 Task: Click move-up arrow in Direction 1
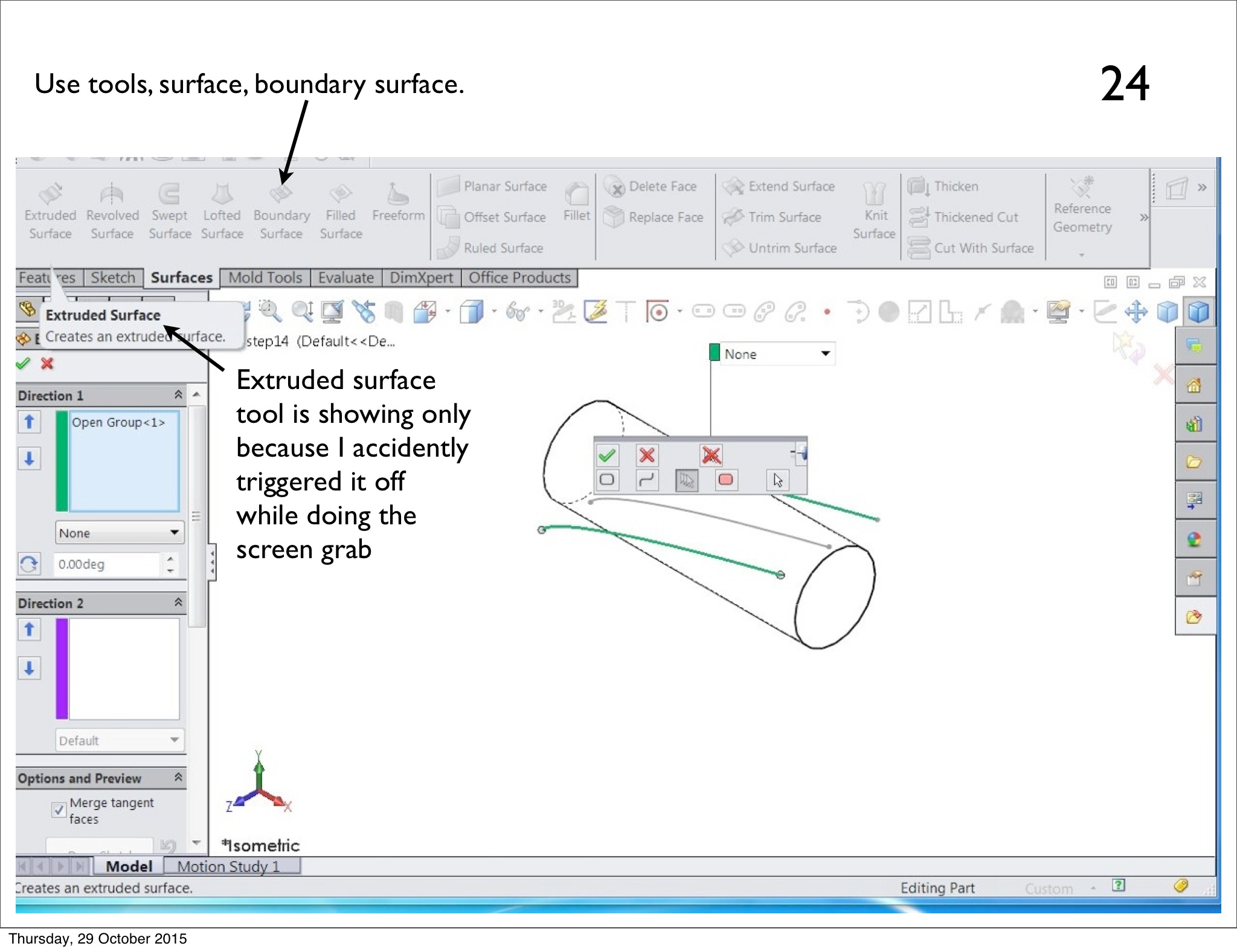(29, 422)
